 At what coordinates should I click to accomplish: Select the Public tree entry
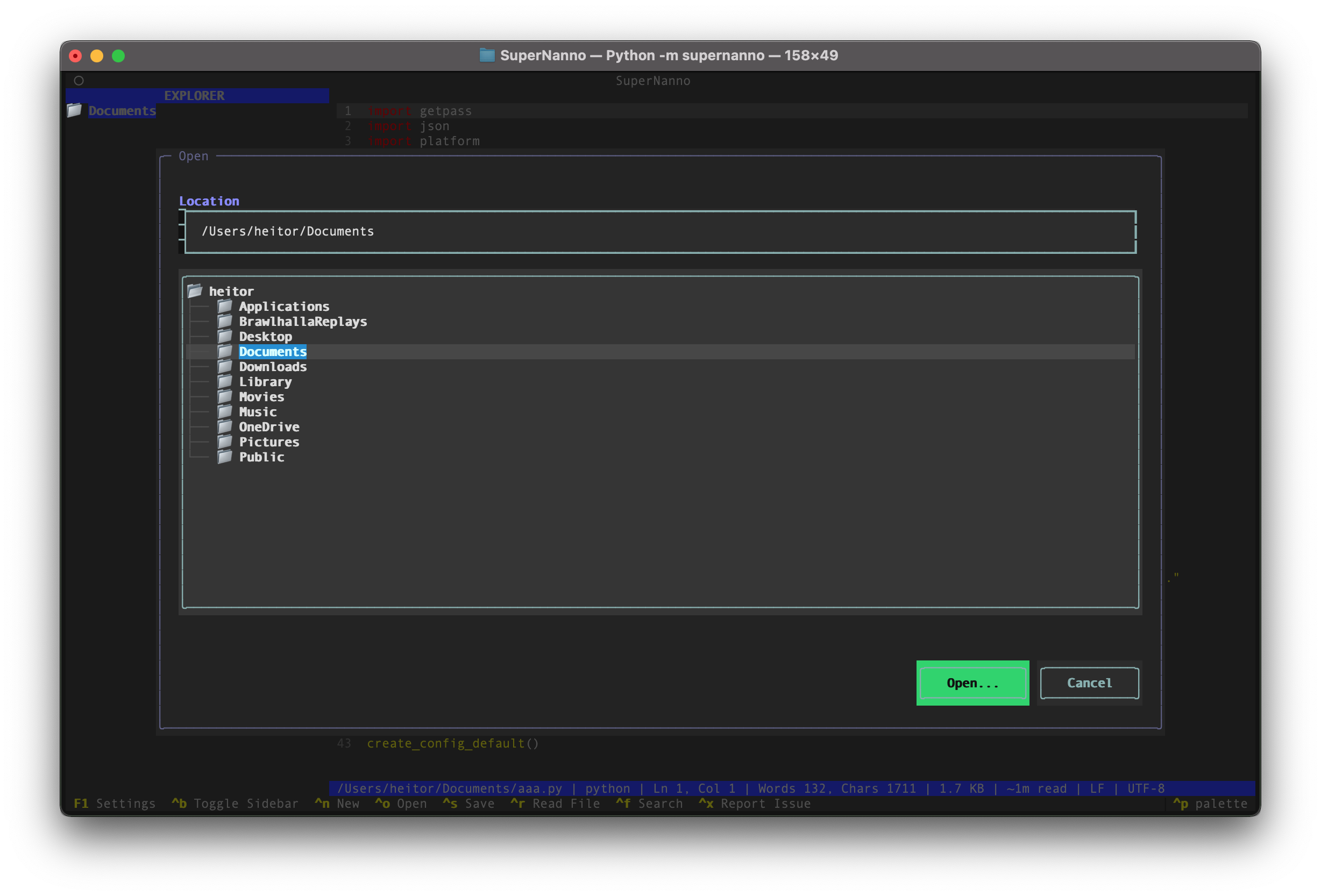click(x=261, y=457)
